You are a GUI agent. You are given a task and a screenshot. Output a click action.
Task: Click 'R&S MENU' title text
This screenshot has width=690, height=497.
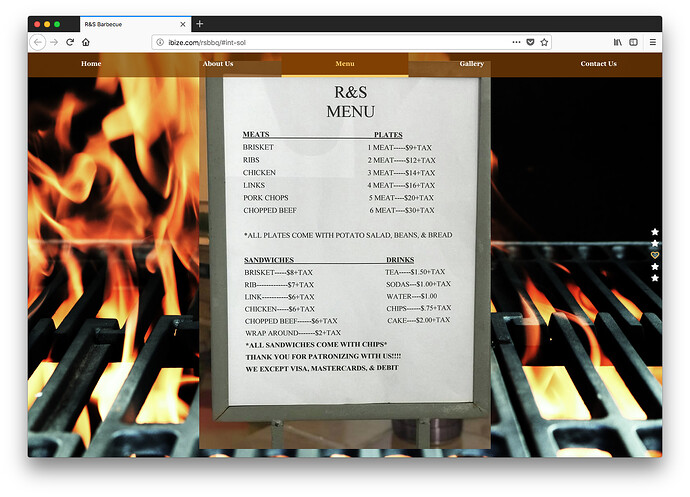coord(351,102)
